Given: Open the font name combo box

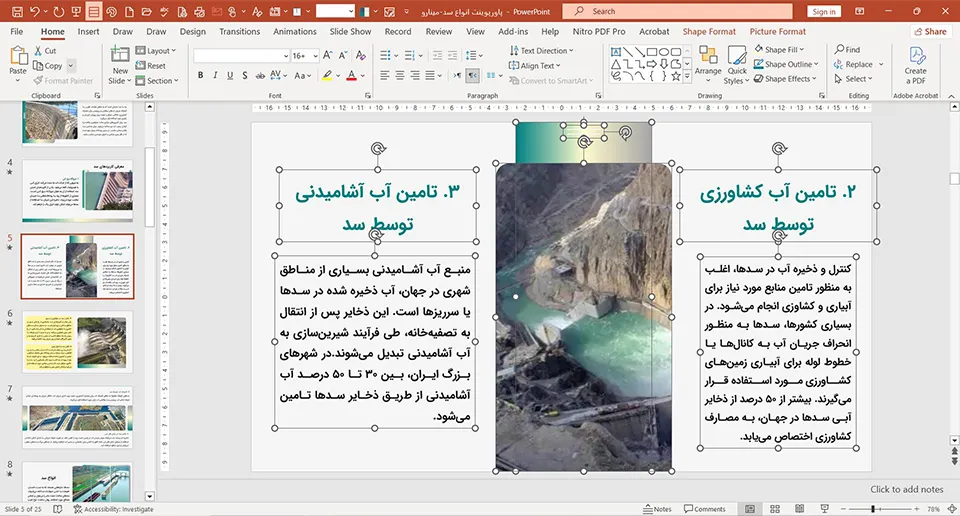Looking at the screenshot, I should 241,56.
